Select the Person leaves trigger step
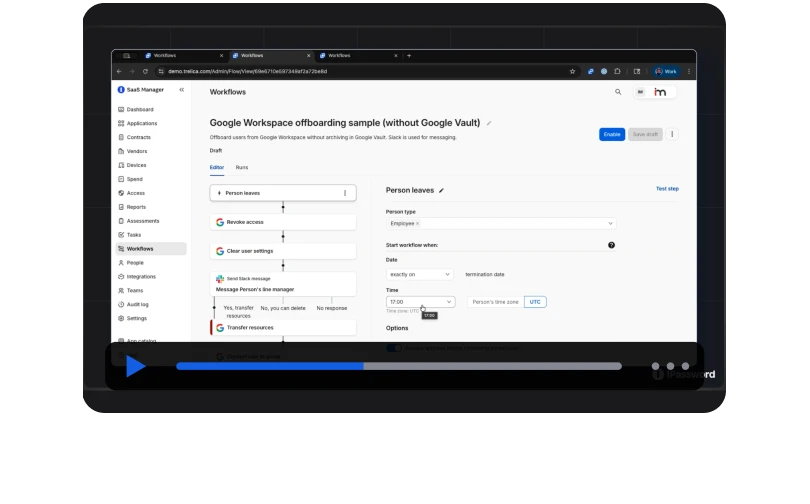The height and width of the screenshot is (504, 810). coord(283,193)
